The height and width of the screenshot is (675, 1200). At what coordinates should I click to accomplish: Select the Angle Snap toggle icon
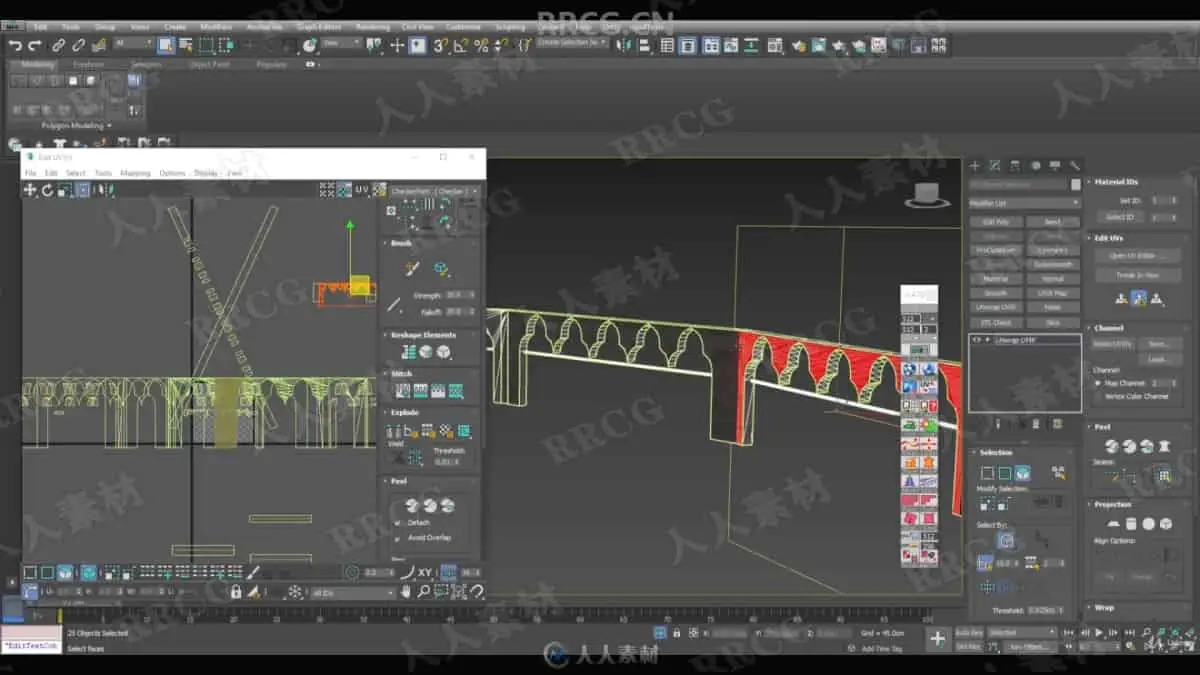[460, 45]
